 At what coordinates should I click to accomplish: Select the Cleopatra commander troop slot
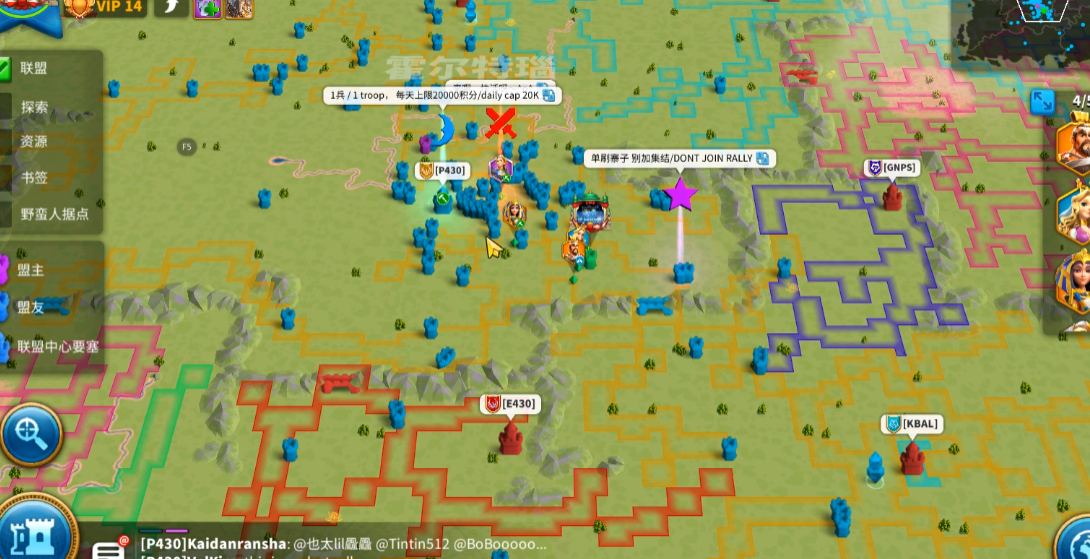click(1074, 282)
